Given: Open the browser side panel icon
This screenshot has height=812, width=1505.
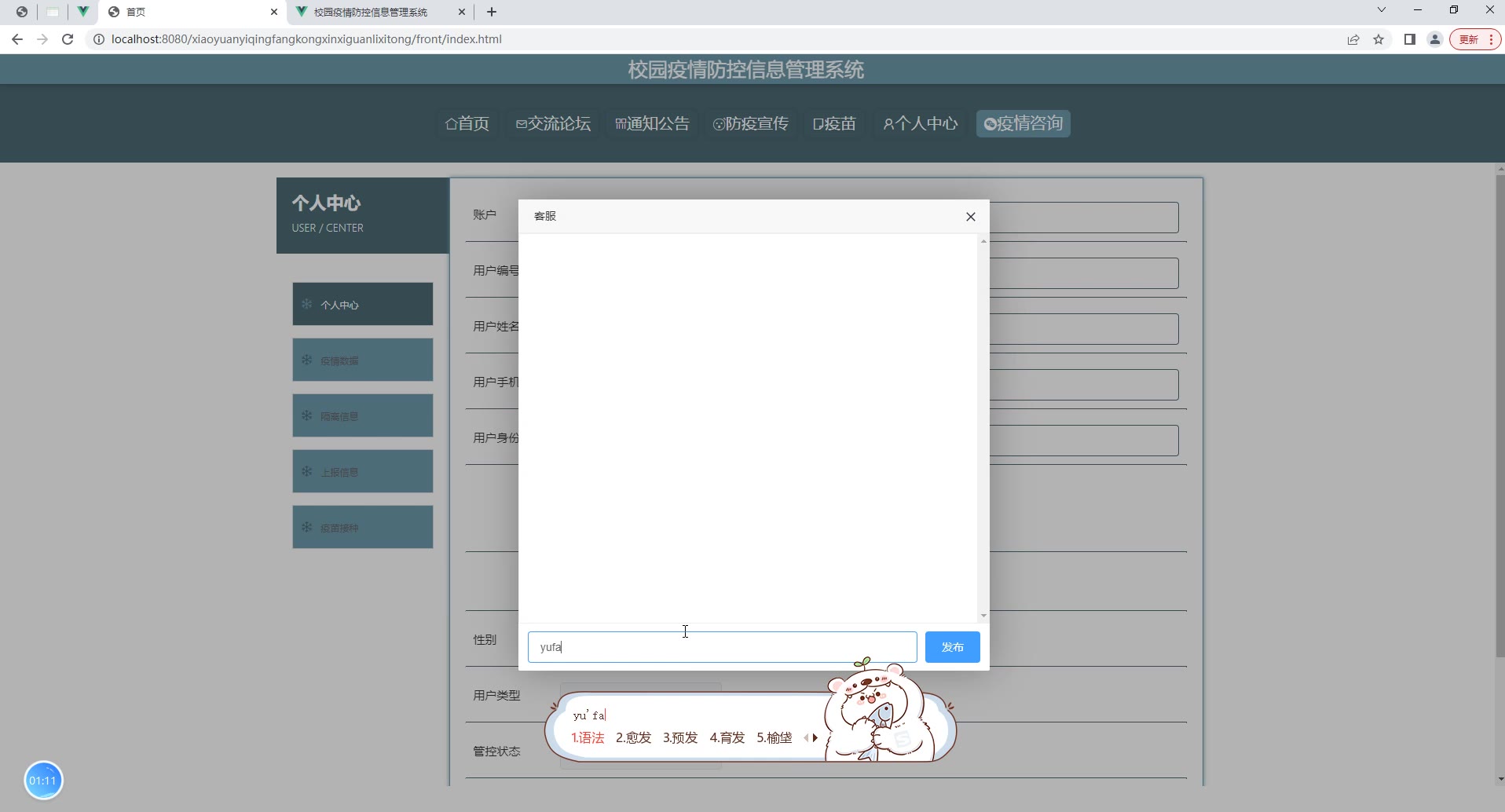Looking at the screenshot, I should pyautogui.click(x=1410, y=39).
